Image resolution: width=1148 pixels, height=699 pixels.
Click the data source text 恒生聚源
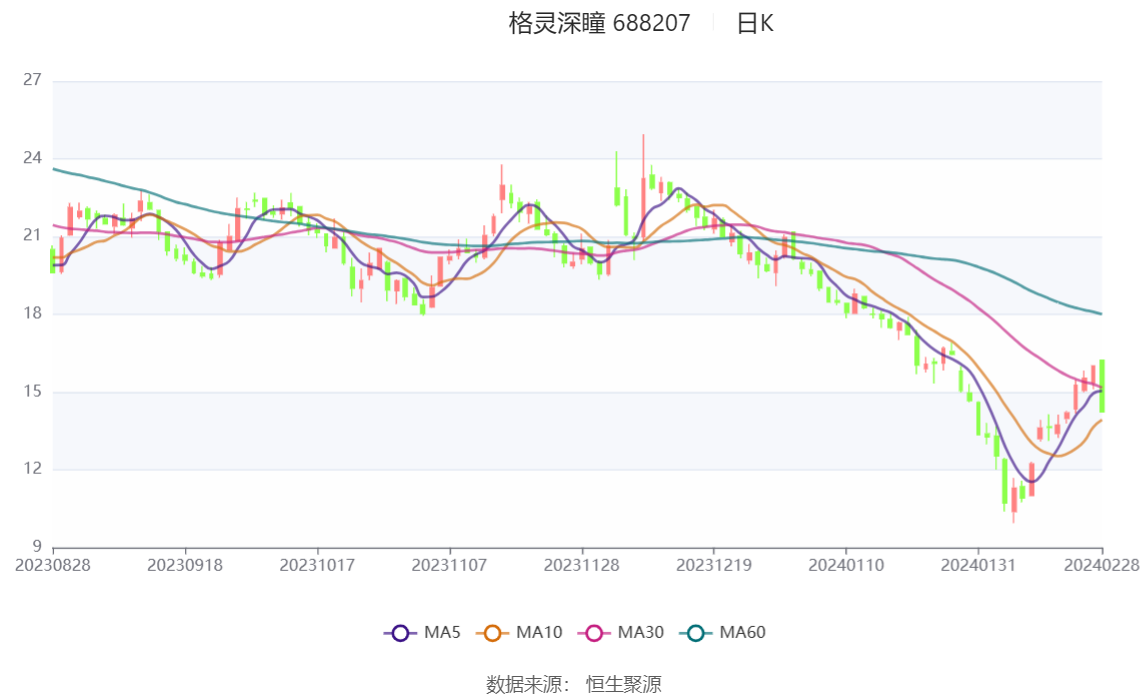(623, 684)
